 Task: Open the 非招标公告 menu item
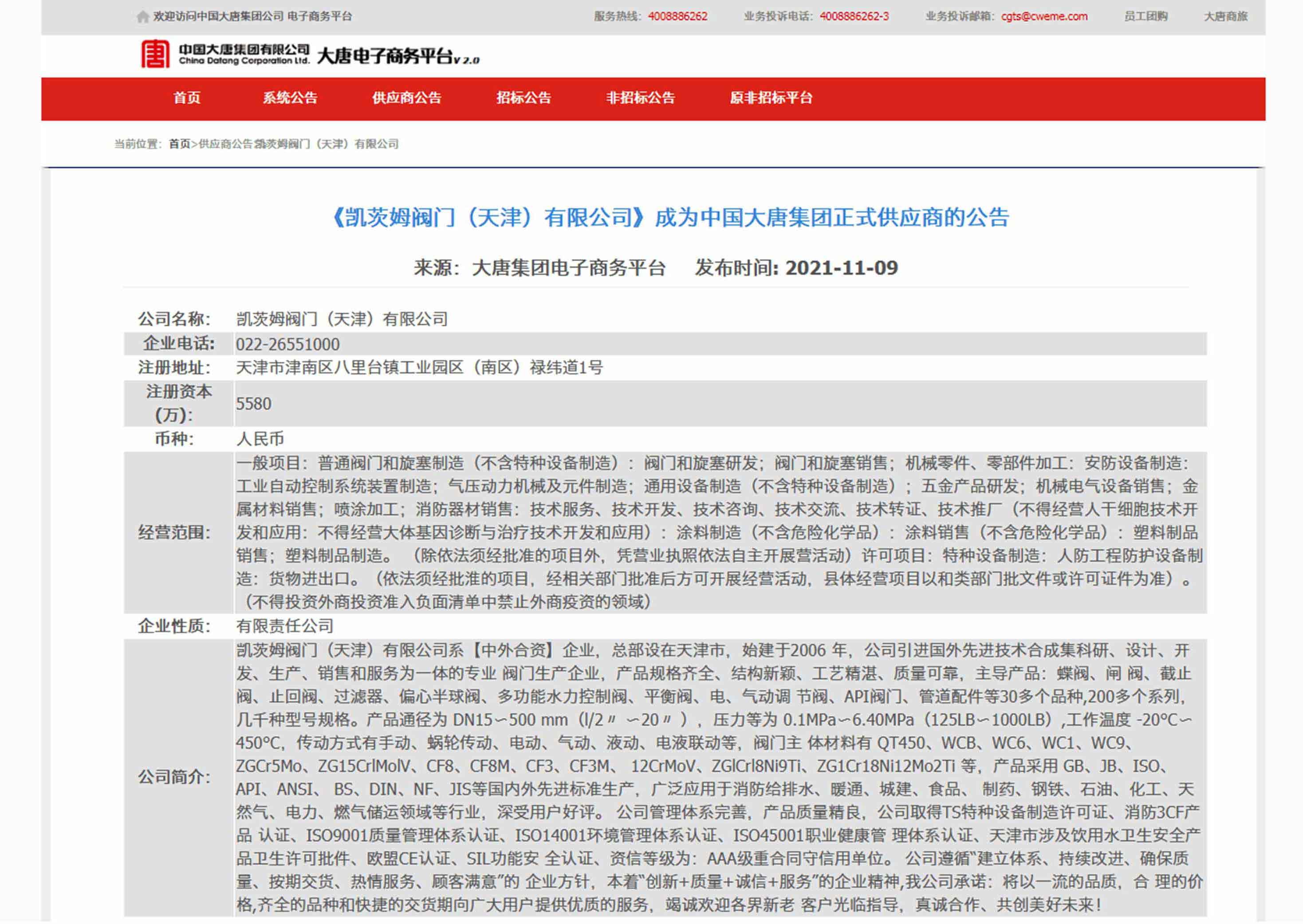[640, 98]
